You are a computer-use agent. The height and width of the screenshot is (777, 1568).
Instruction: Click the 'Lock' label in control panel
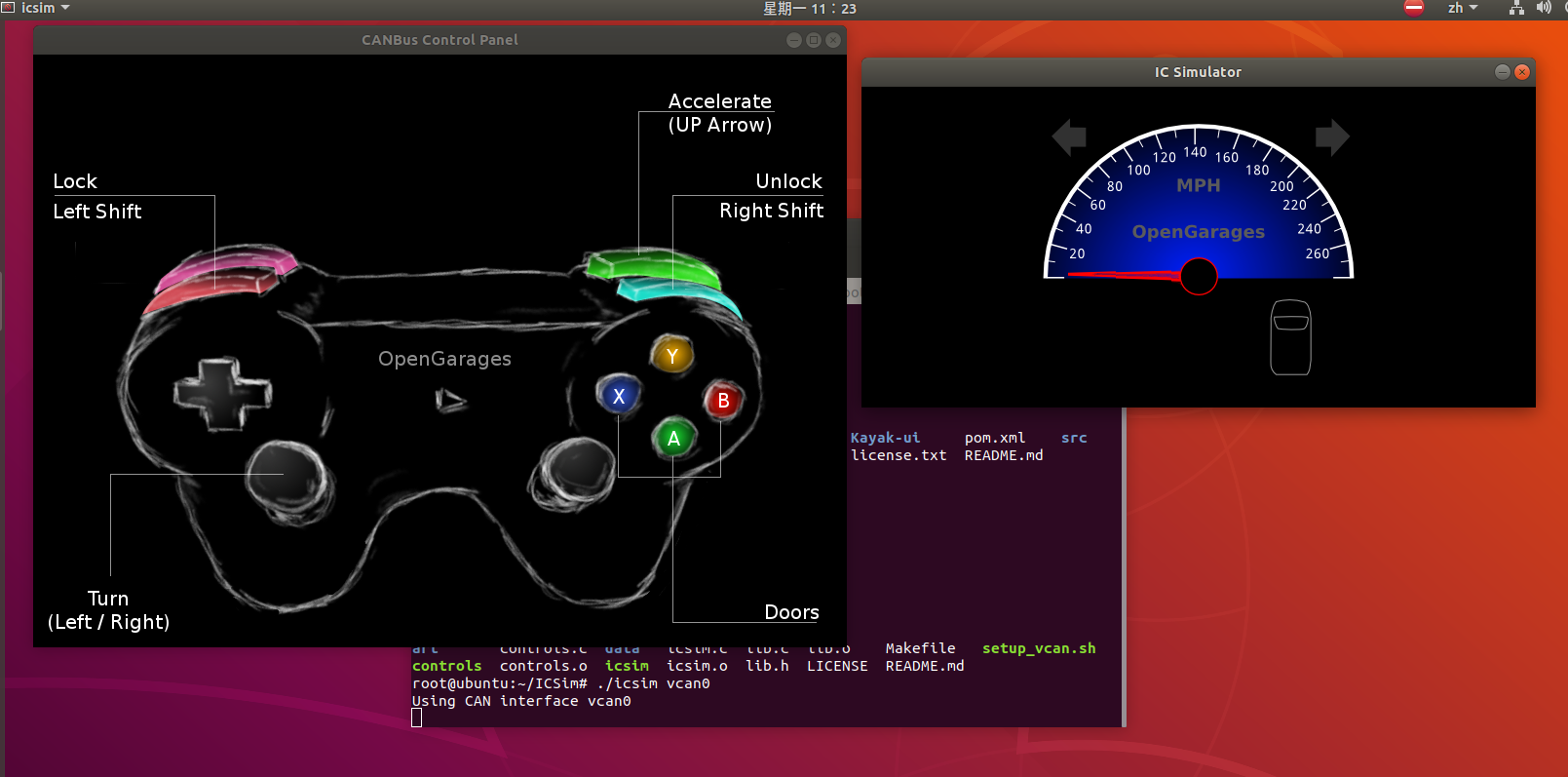coord(75,181)
